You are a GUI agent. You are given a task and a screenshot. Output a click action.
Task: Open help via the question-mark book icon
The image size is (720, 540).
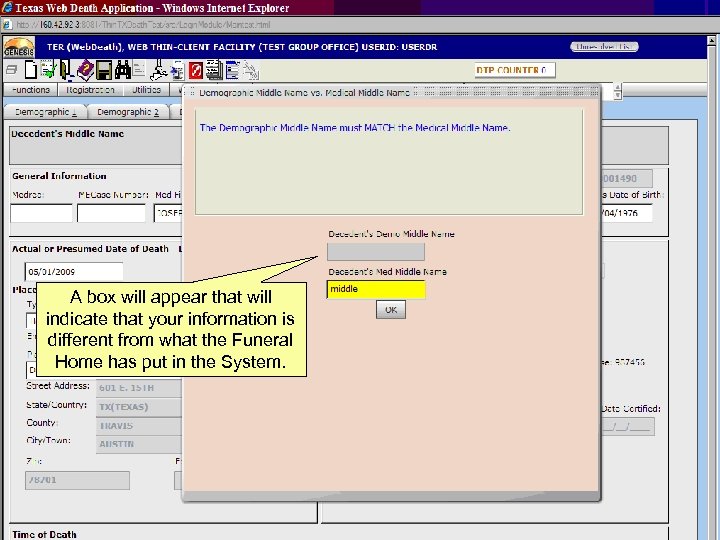point(85,70)
